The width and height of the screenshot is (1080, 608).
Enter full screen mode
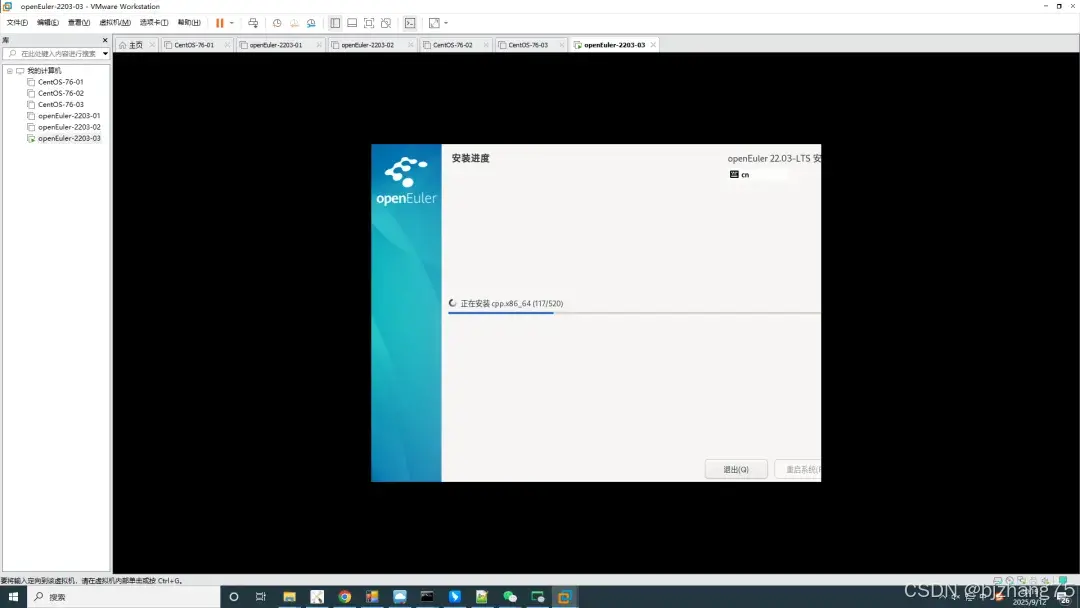click(368, 22)
